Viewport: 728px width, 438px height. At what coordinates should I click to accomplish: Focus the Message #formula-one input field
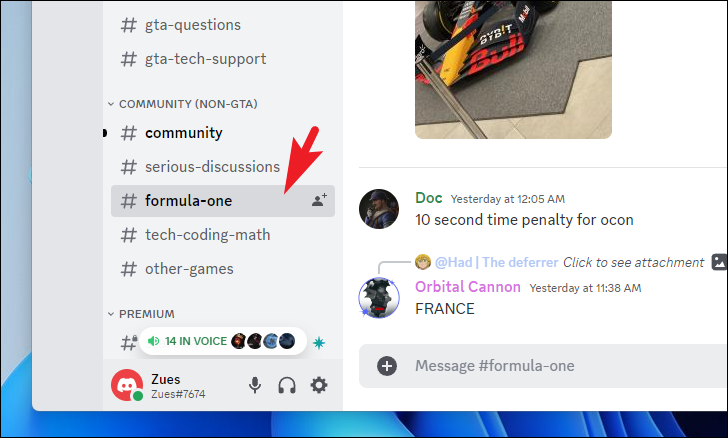[x=543, y=366]
